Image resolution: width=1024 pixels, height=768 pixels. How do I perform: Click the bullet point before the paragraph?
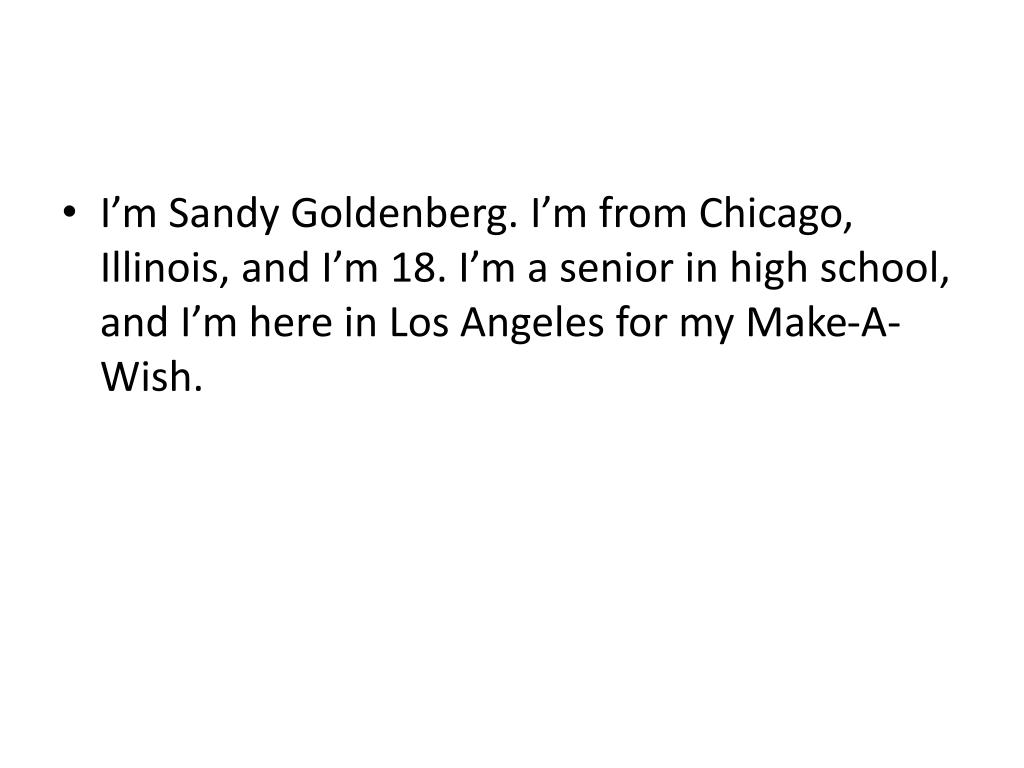click(x=69, y=212)
